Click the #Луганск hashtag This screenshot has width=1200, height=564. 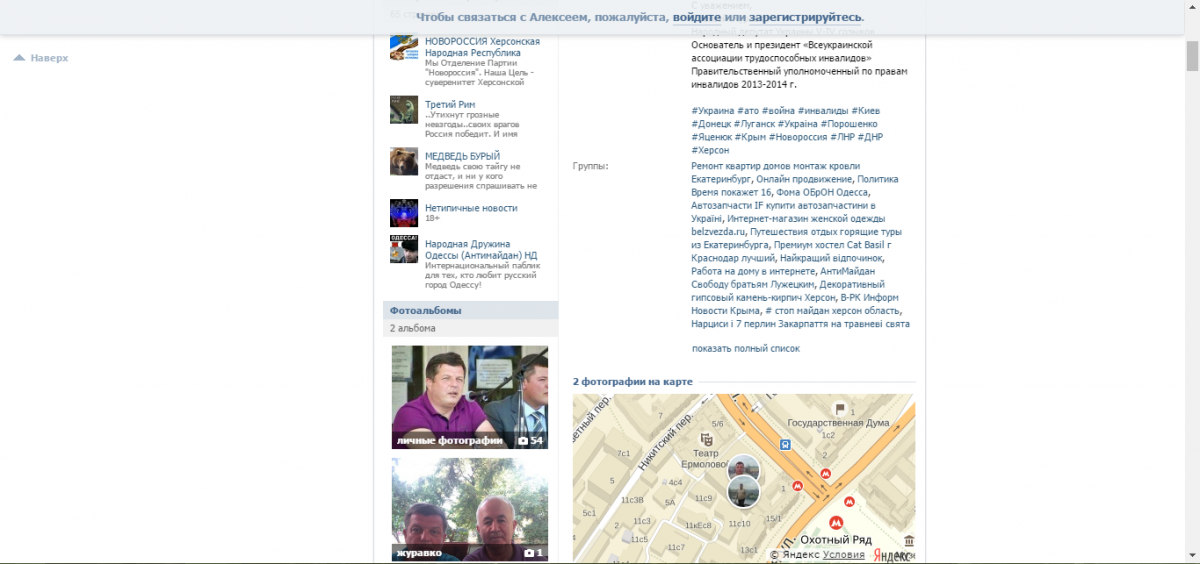tap(755, 124)
